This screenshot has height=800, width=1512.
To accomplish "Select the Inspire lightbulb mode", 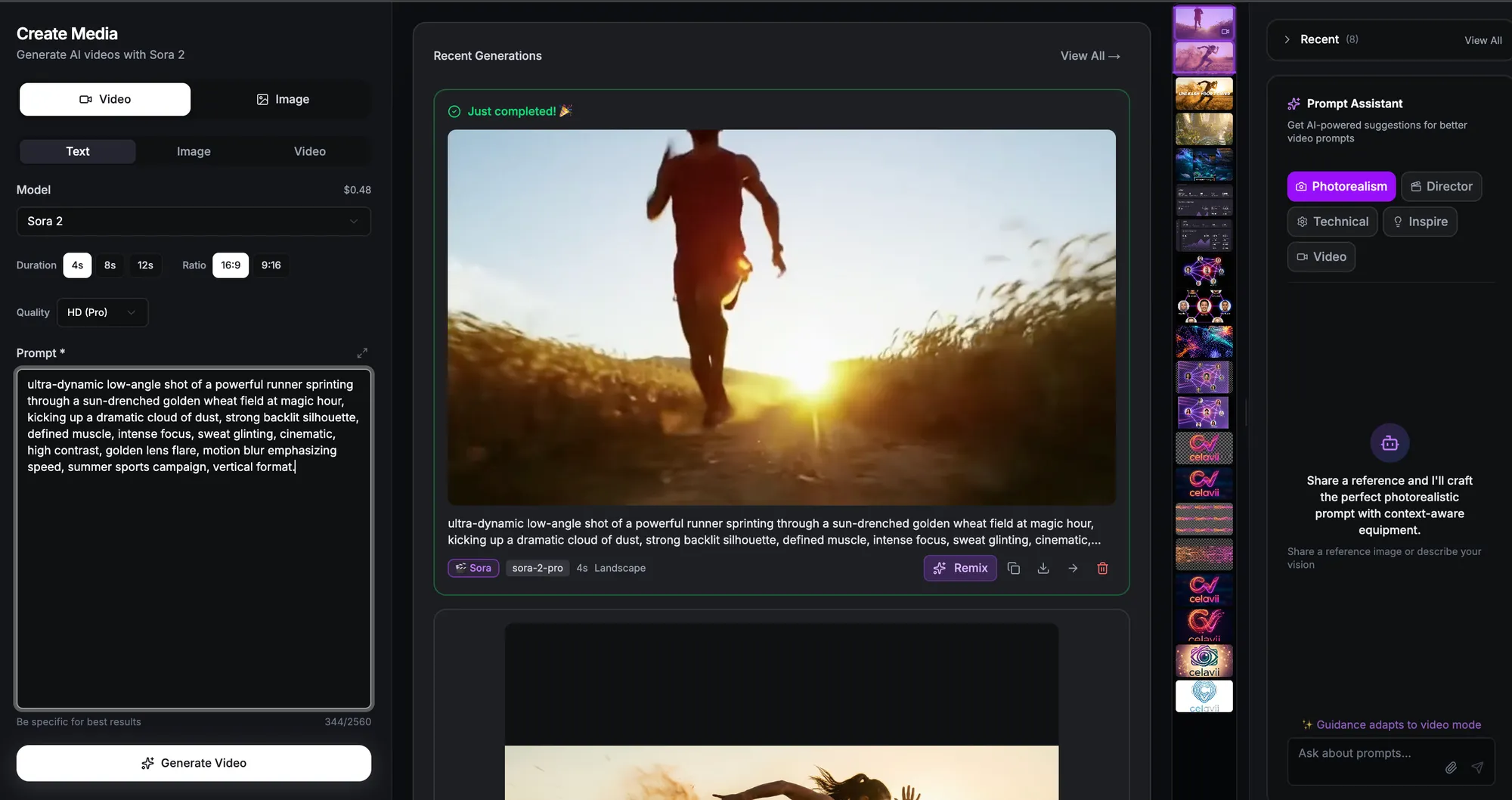I will pos(1420,222).
